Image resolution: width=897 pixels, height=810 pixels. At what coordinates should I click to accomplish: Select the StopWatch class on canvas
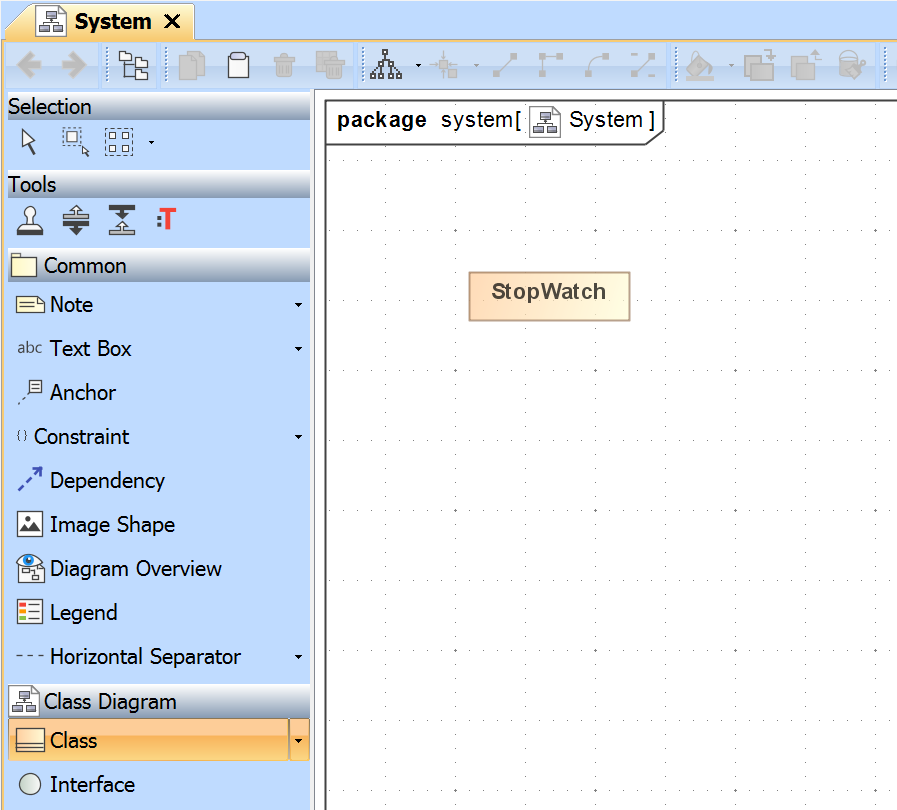[549, 295]
